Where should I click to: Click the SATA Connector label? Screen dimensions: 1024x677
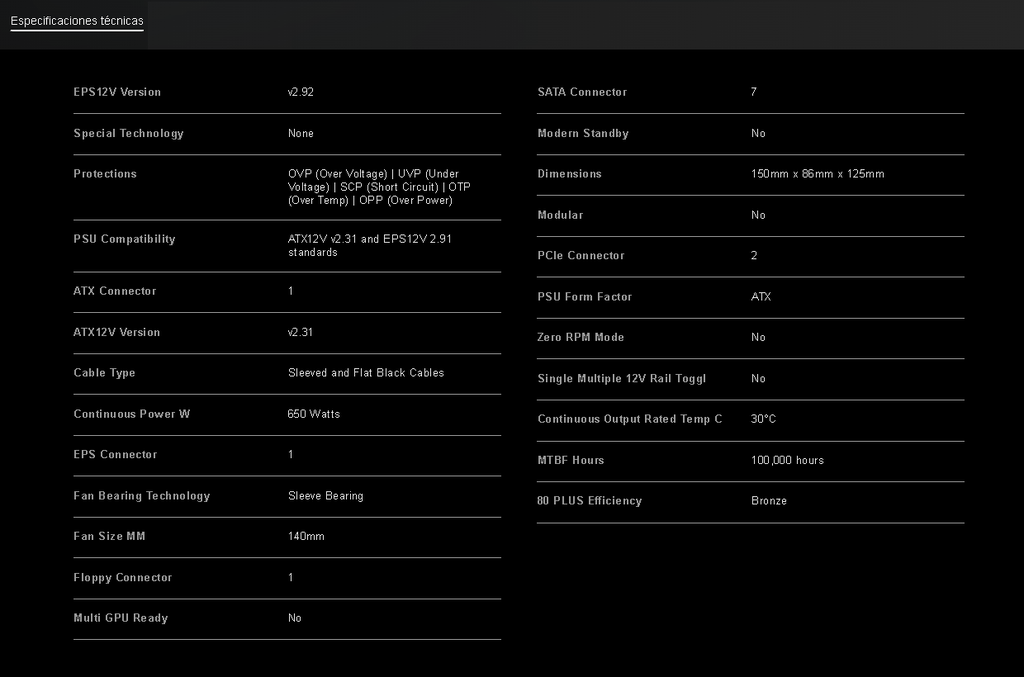[x=582, y=92]
